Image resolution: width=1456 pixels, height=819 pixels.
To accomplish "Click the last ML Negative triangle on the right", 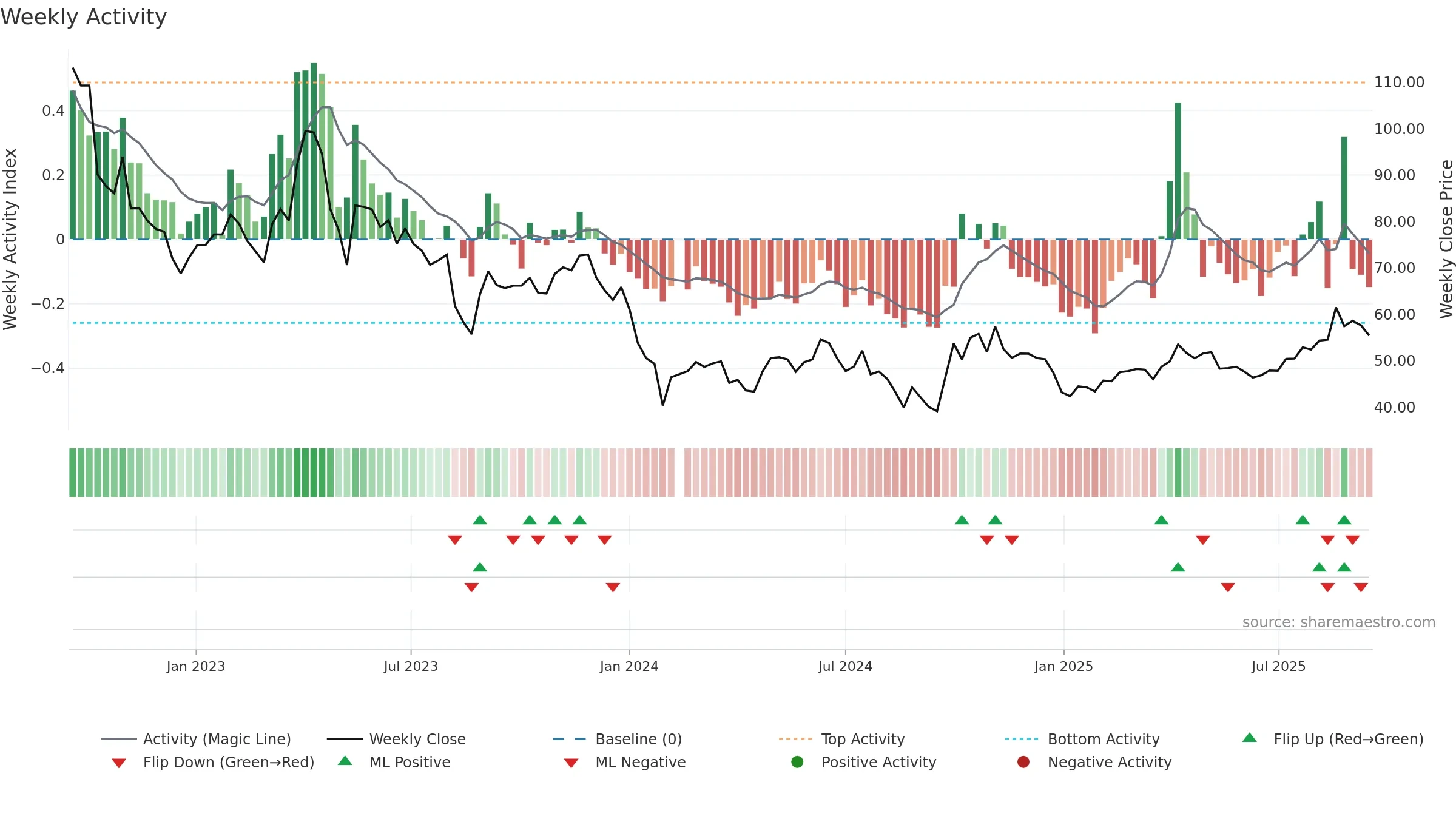I will (x=1361, y=587).
